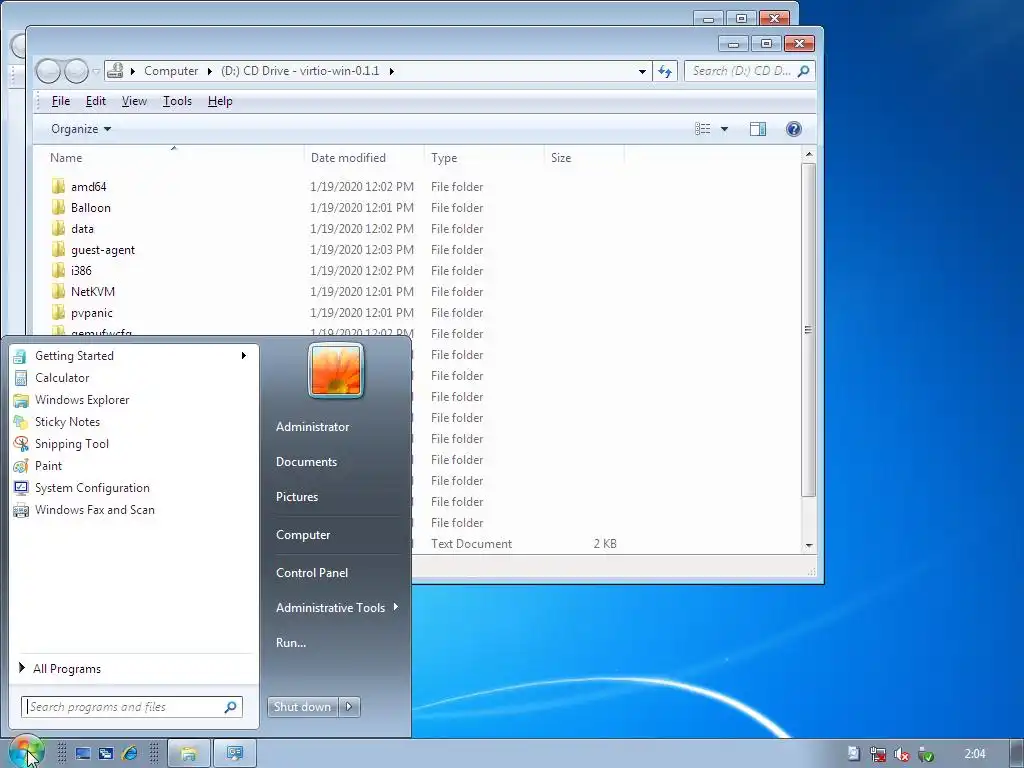Image resolution: width=1024 pixels, height=768 pixels.
Task: Click the vertical scrollbar thumb in file list
Action: pyautogui.click(x=808, y=329)
